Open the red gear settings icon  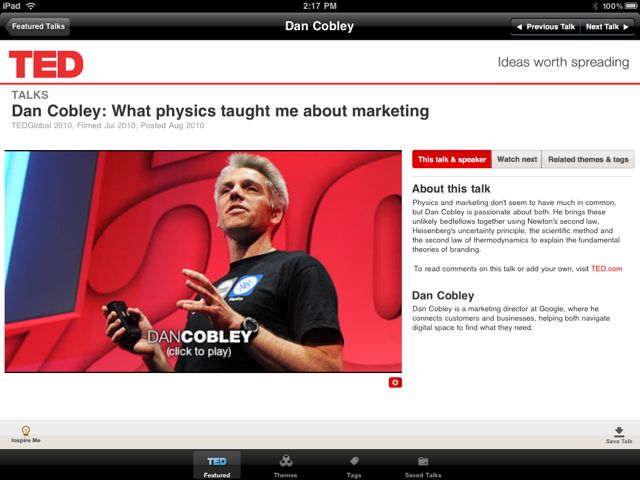tap(395, 382)
